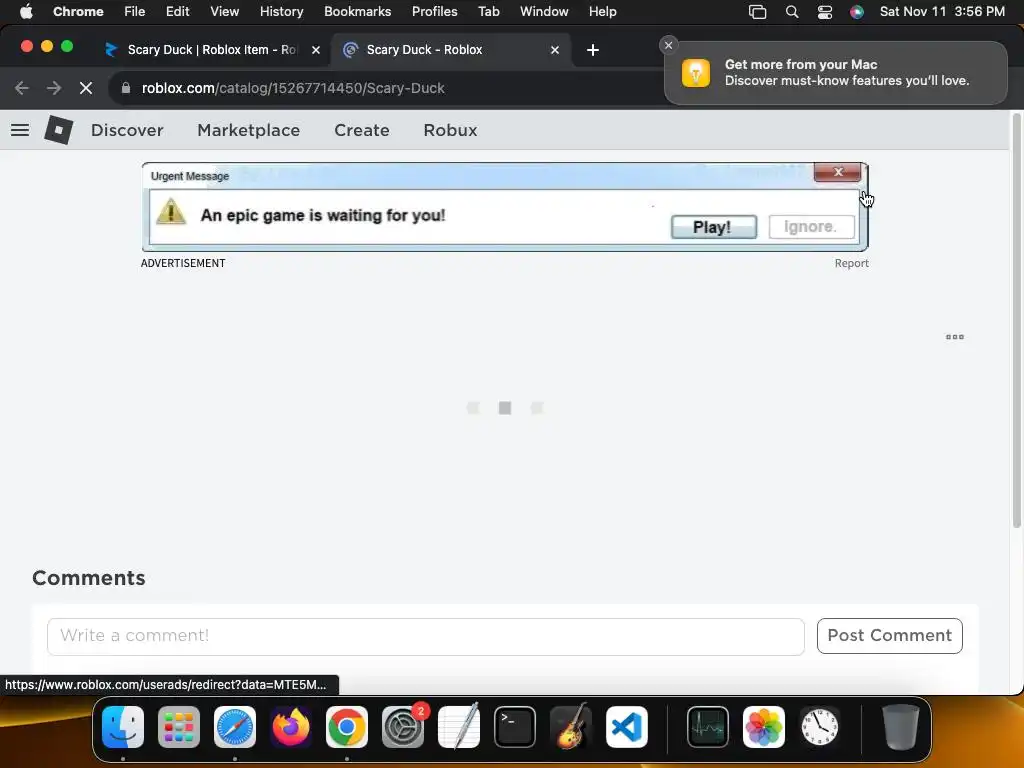Screen dimensions: 1024x768
Task: Open the three-dot item options menu
Action: [x=955, y=337]
